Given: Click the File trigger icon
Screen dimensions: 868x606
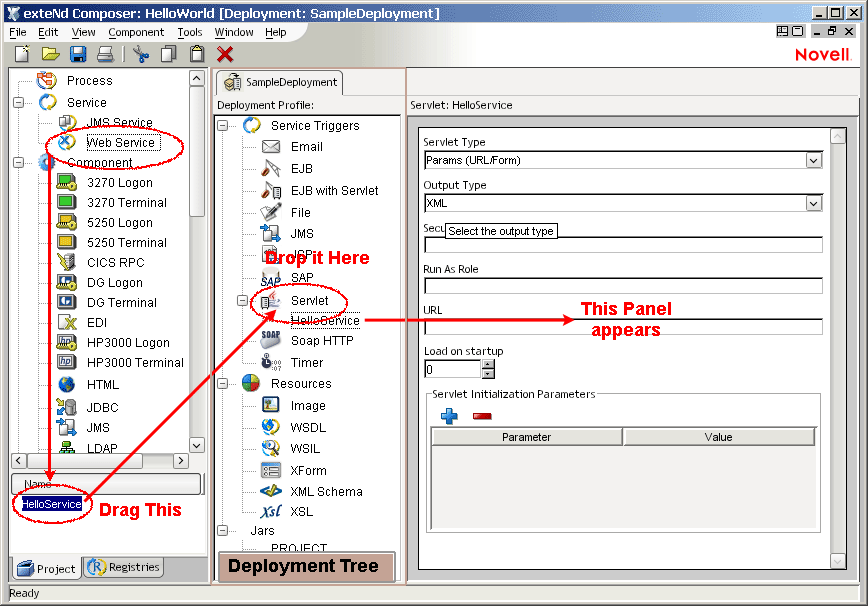Looking at the screenshot, I should pyautogui.click(x=271, y=213).
